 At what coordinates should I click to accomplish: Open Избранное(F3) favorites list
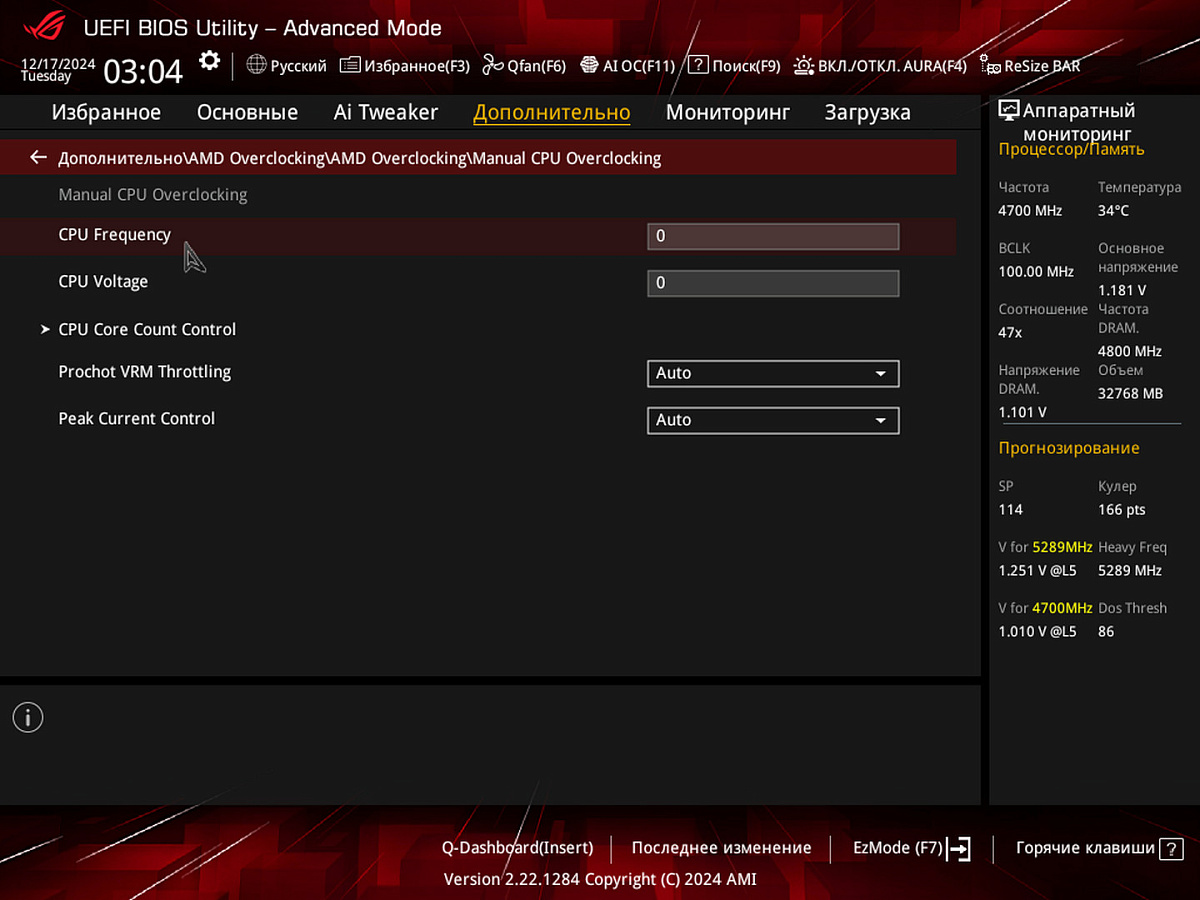404,66
